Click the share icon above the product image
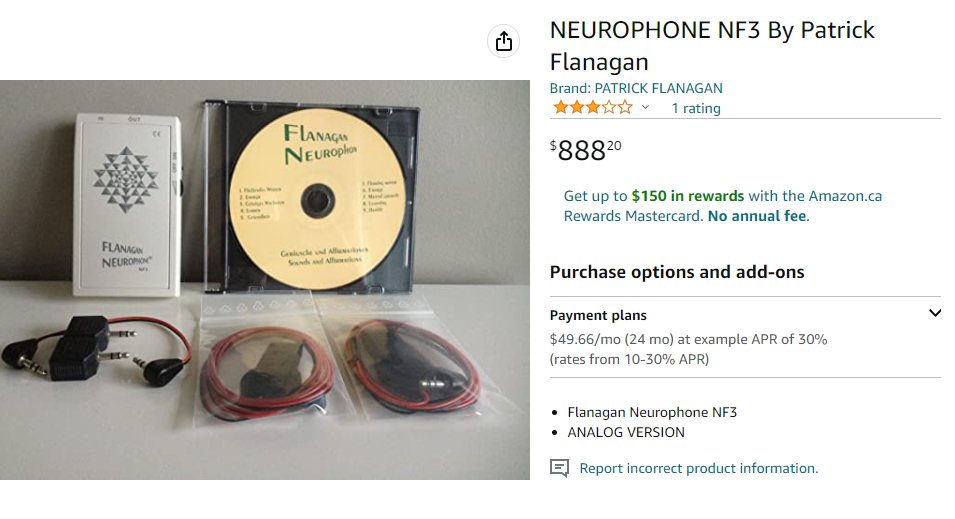955x519 pixels. (504, 41)
